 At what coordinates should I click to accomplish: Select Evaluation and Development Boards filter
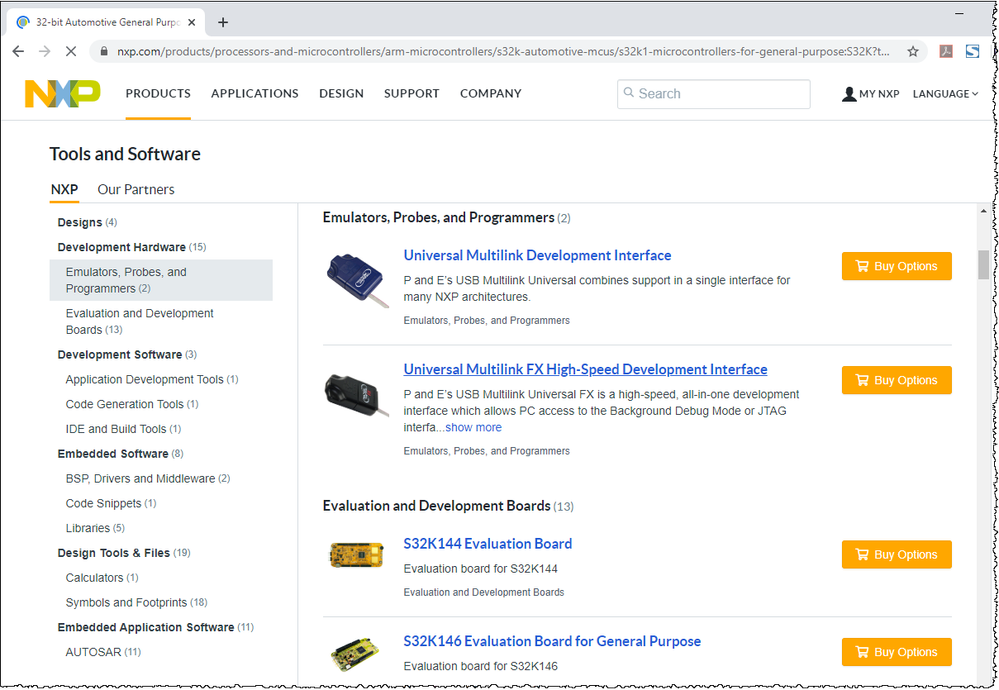pyautogui.click(x=140, y=322)
